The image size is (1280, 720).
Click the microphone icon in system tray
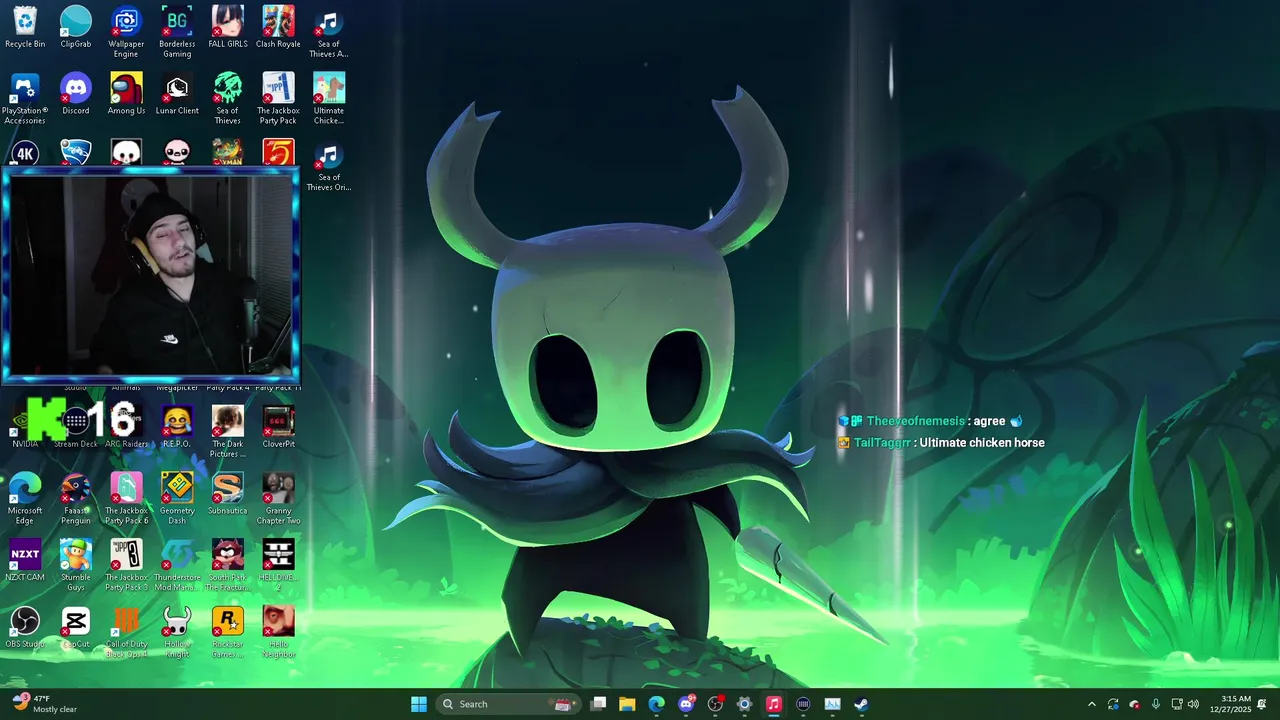[1155, 704]
